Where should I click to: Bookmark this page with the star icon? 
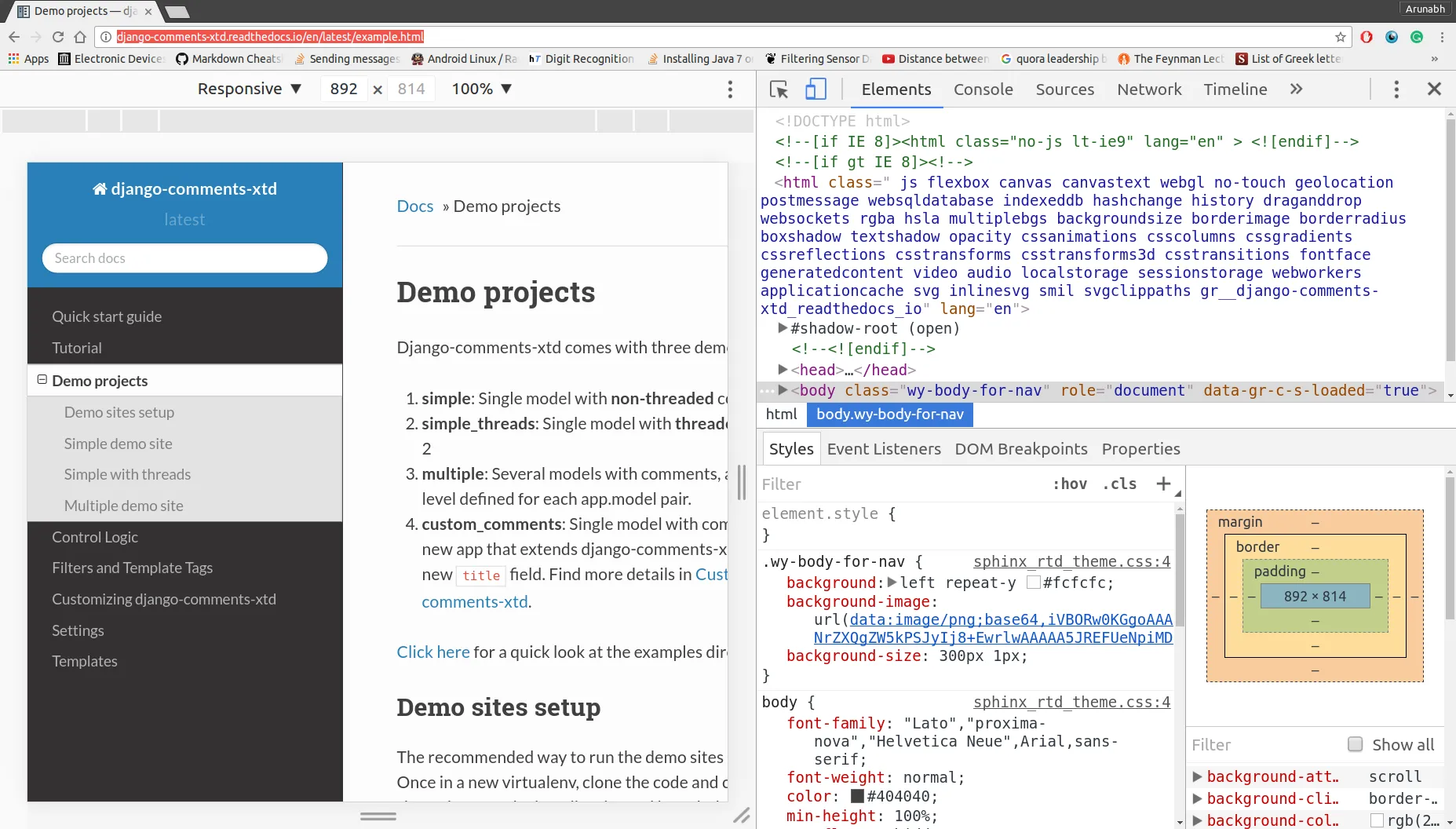point(1341,37)
